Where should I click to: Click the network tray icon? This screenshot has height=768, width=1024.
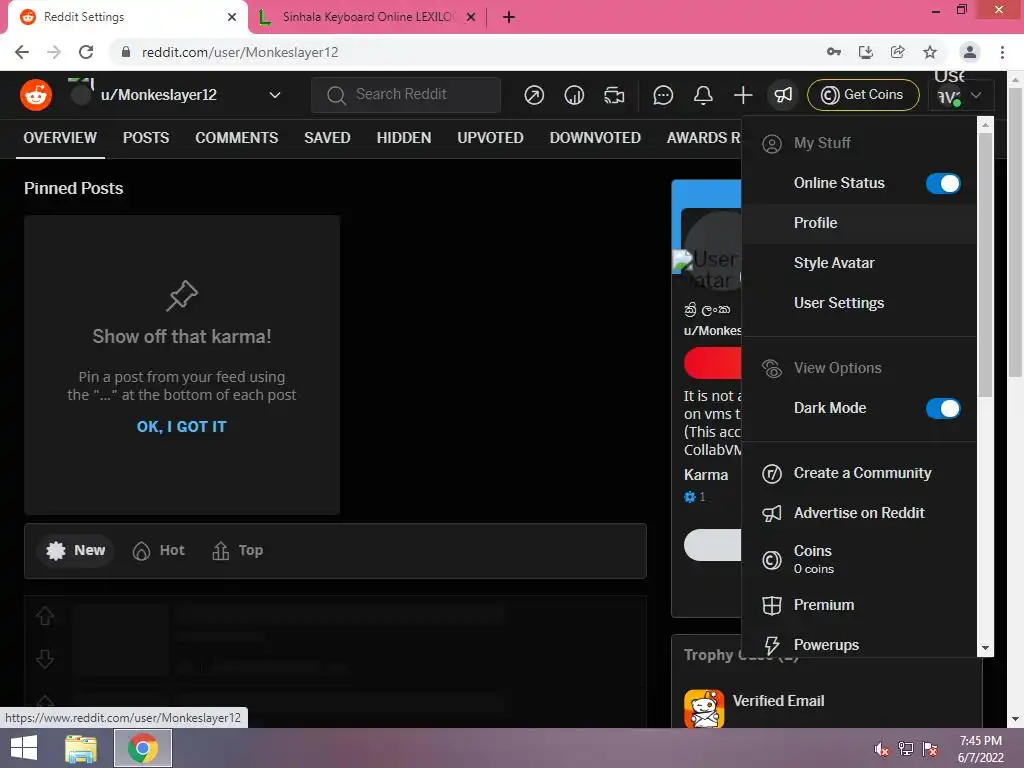point(906,749)
